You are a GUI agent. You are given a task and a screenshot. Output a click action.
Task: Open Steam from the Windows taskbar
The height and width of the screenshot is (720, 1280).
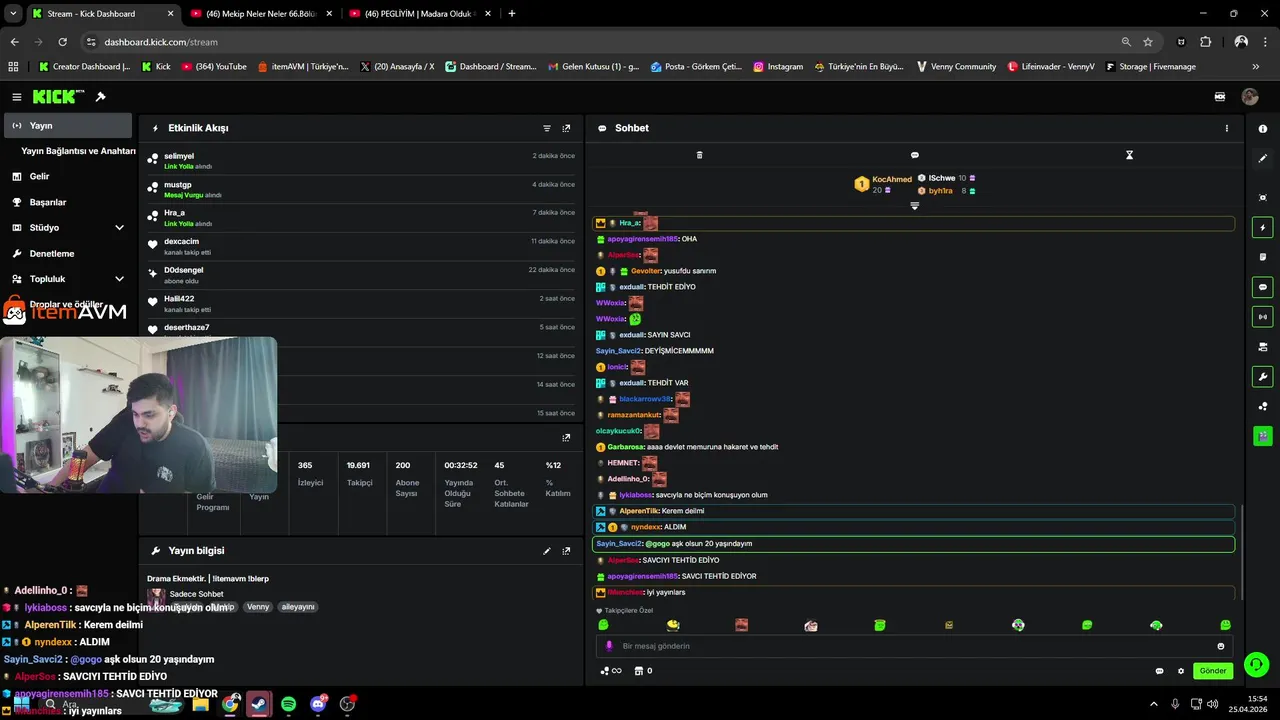click(x=259, y=704)
